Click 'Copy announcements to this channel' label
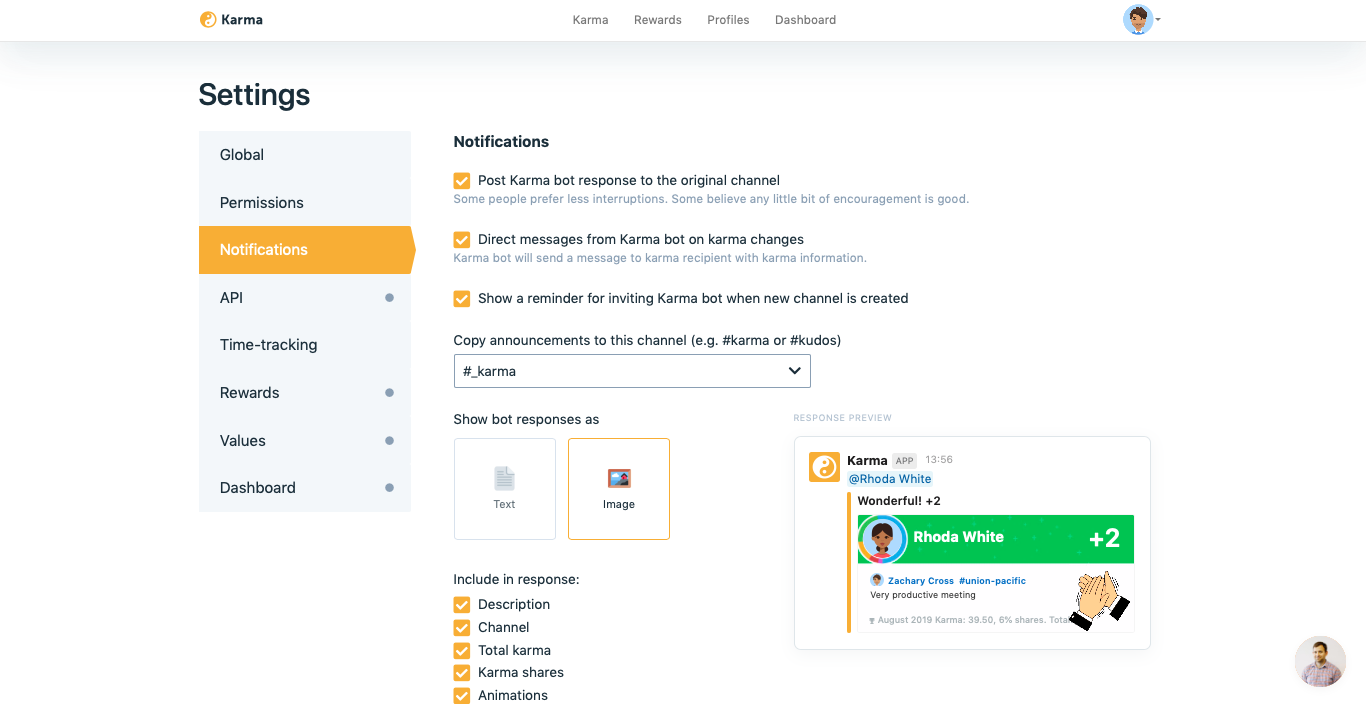1366x704 pixels. (647, 341)
